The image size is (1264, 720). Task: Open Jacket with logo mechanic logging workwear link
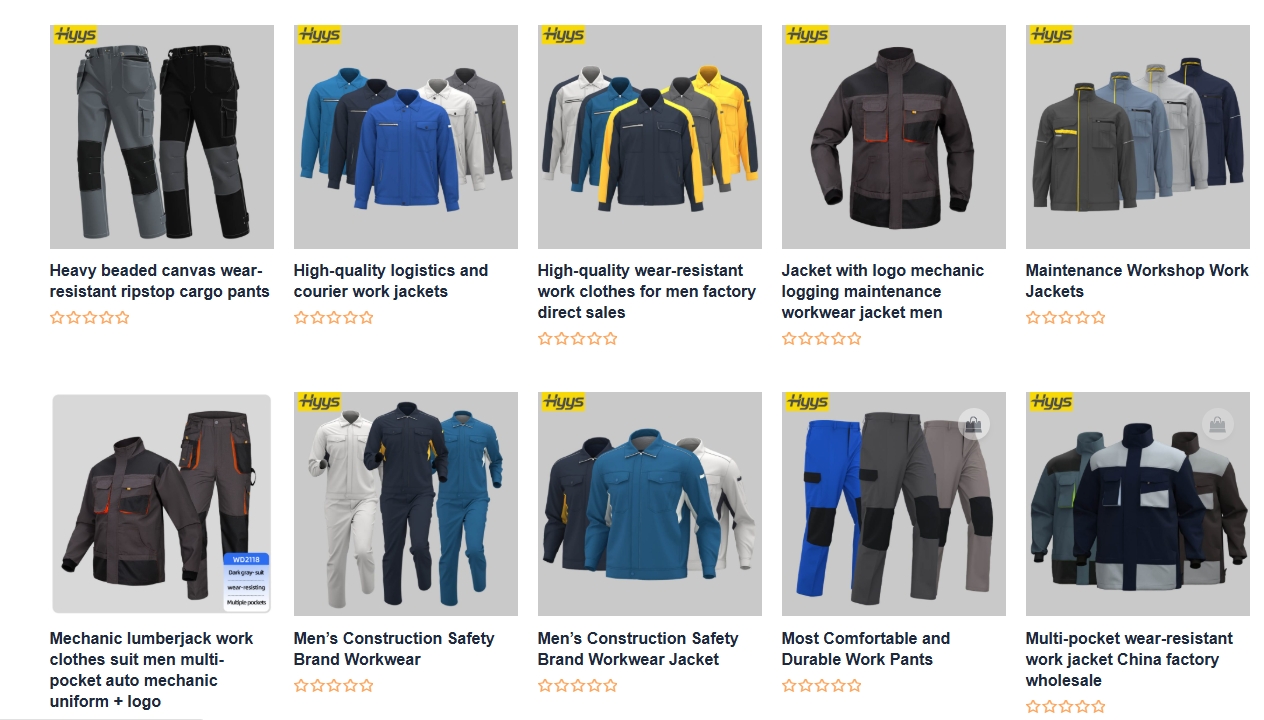coord(883,291)
